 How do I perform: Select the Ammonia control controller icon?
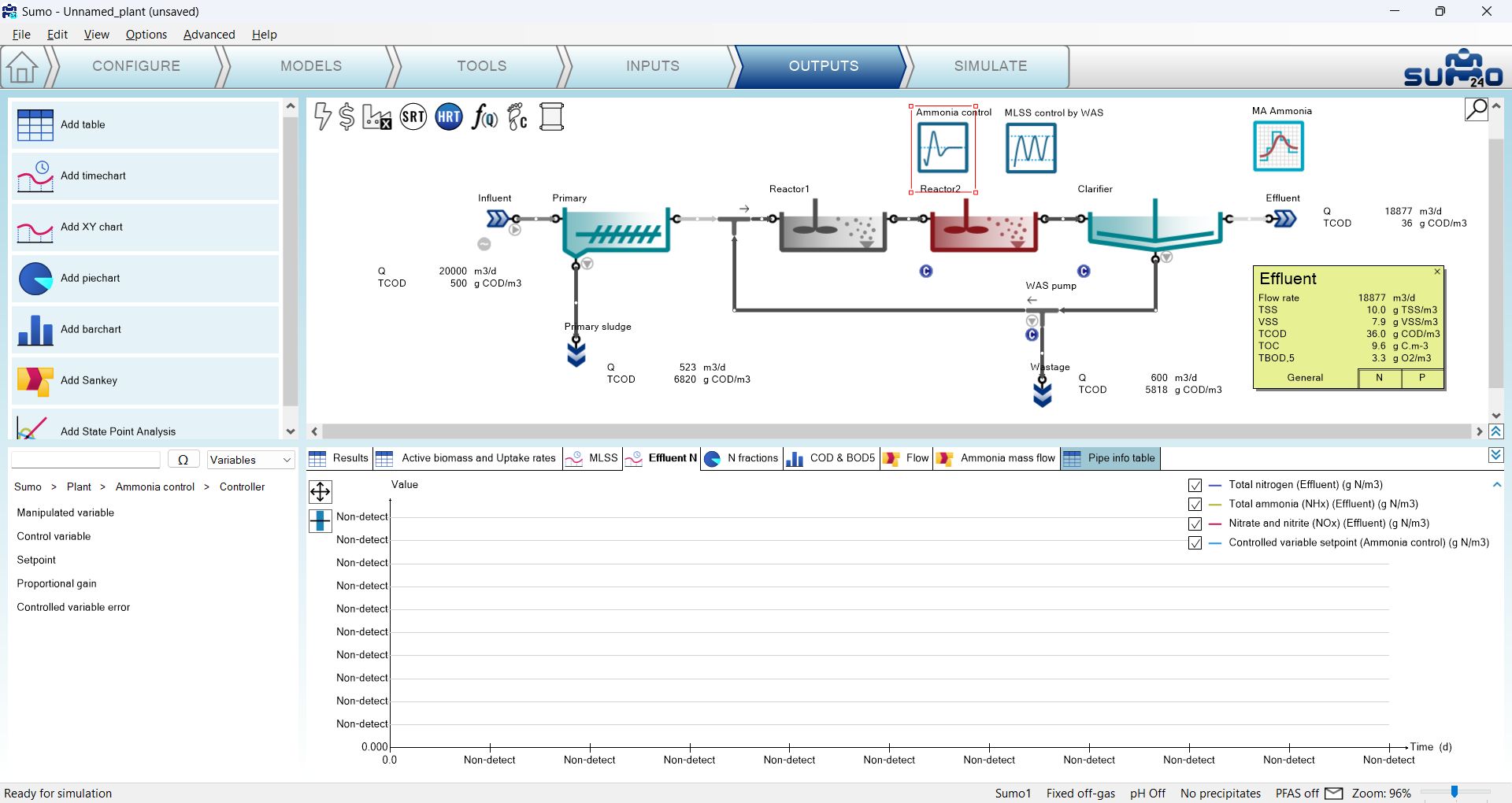point(943,148)
